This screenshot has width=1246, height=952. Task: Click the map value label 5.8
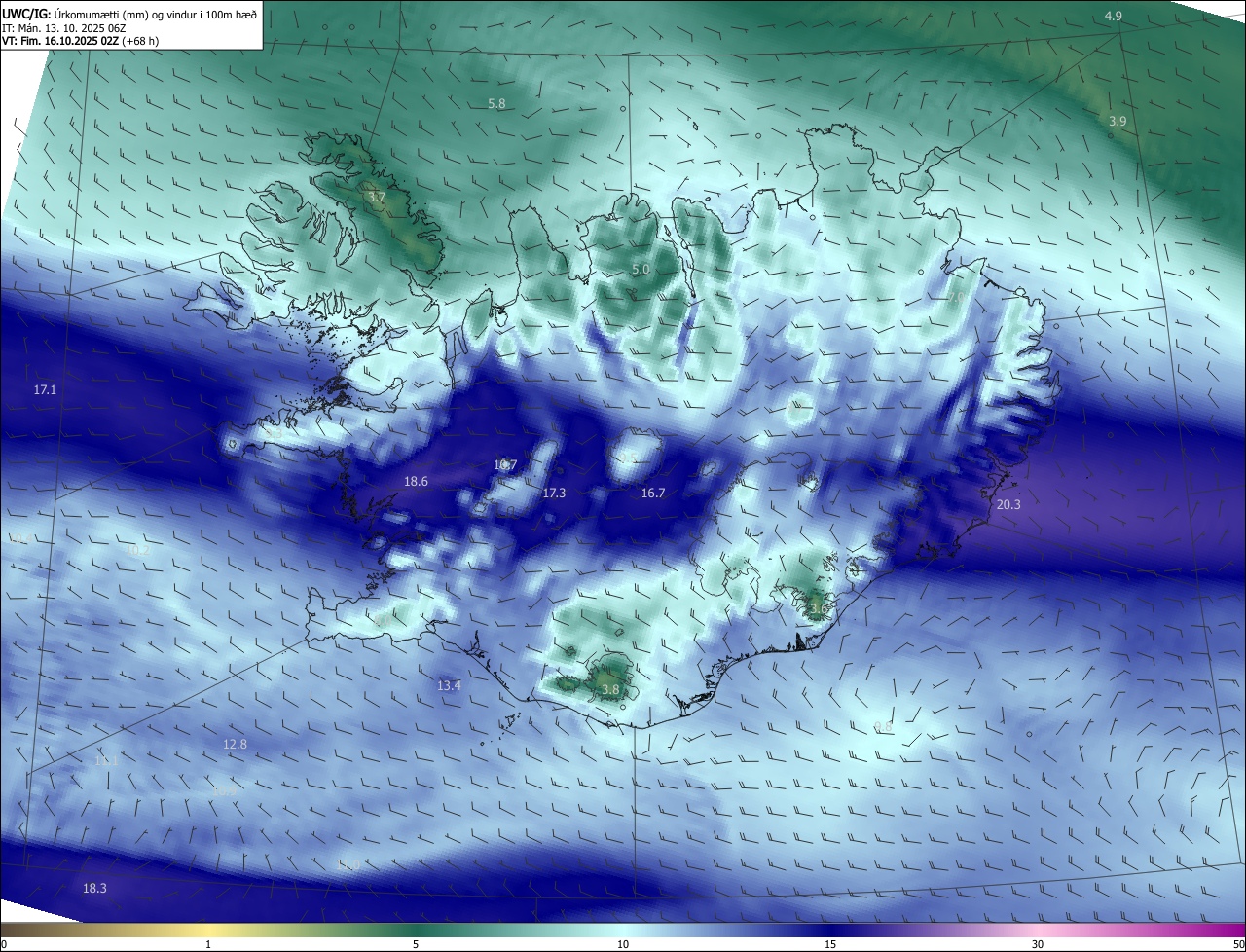496,103
